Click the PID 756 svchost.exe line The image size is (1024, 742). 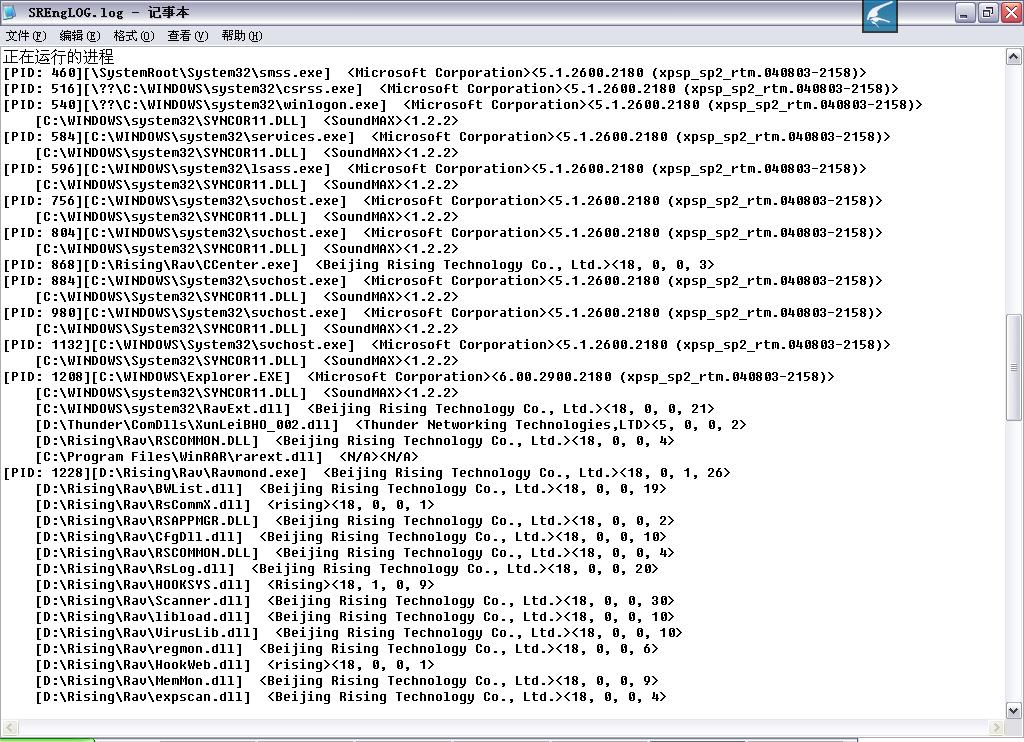tap(443, 201)
